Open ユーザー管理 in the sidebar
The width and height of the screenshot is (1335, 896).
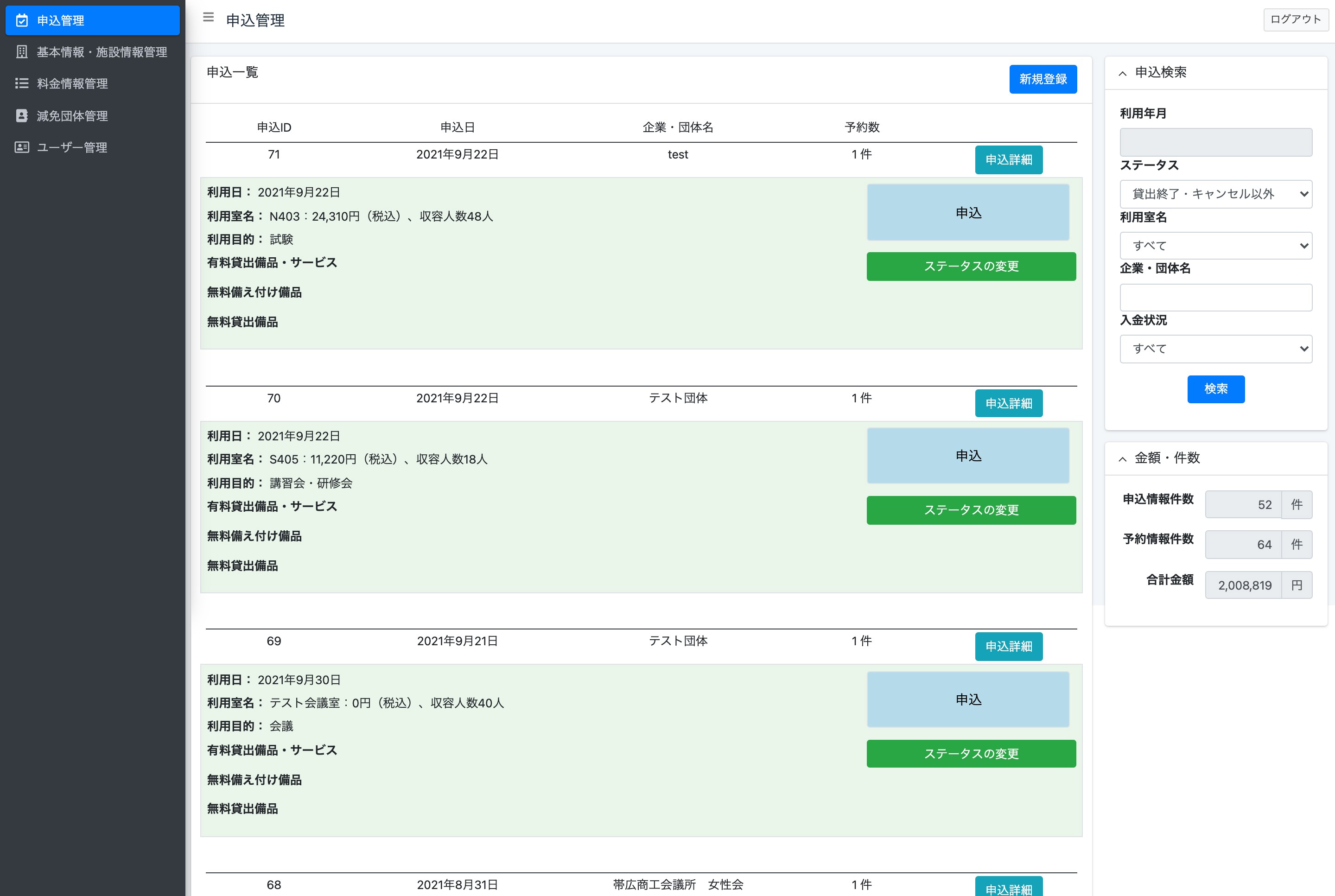click(x=72, y=147)
